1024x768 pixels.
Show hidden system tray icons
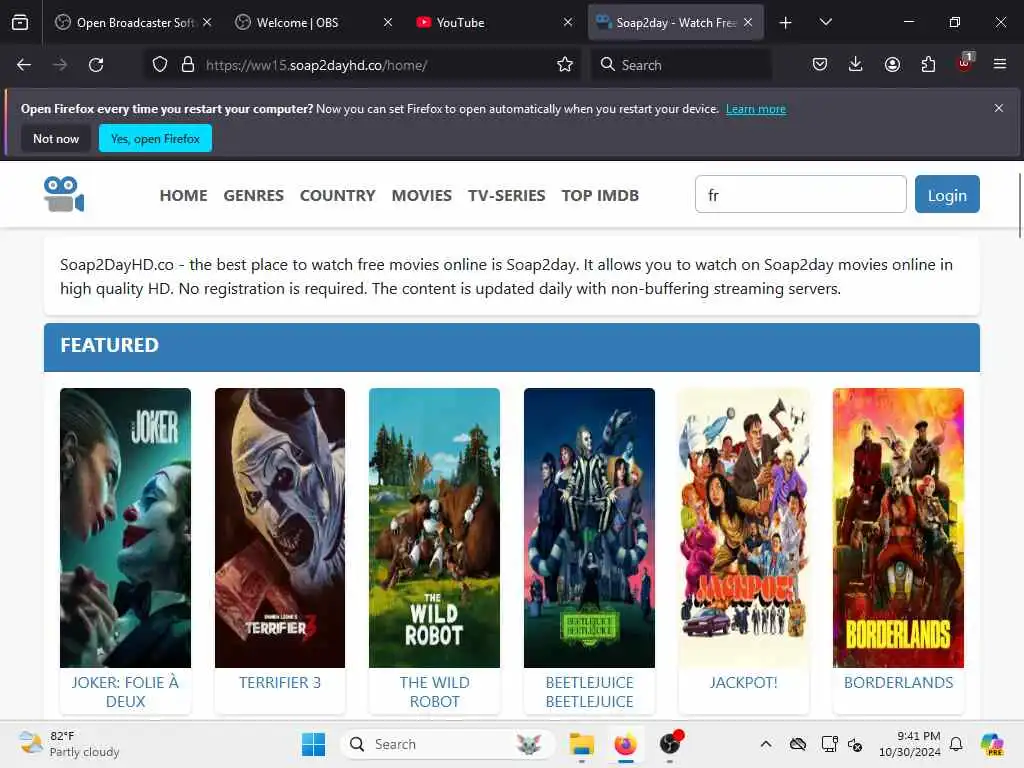pos(766,744)
